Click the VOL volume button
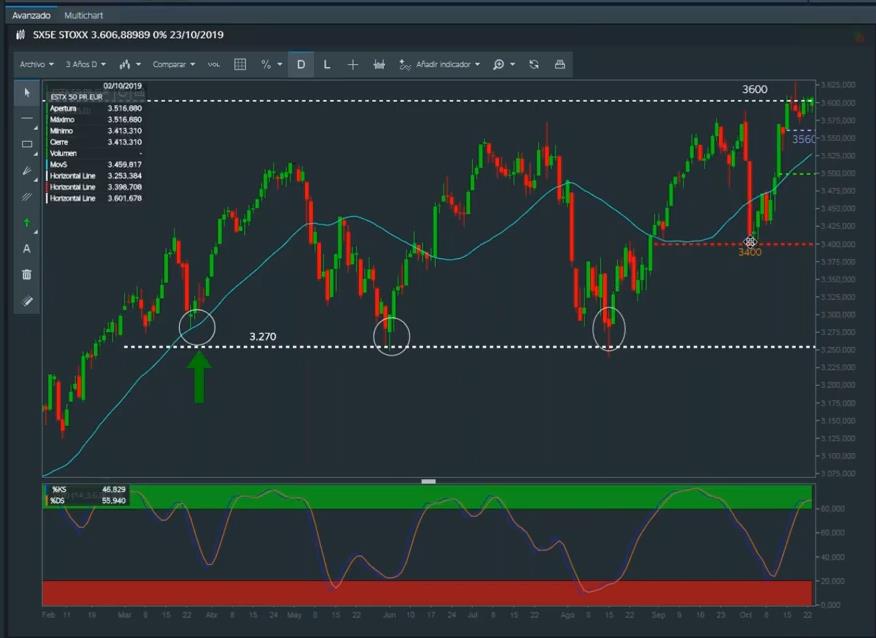 pos(214,64)
